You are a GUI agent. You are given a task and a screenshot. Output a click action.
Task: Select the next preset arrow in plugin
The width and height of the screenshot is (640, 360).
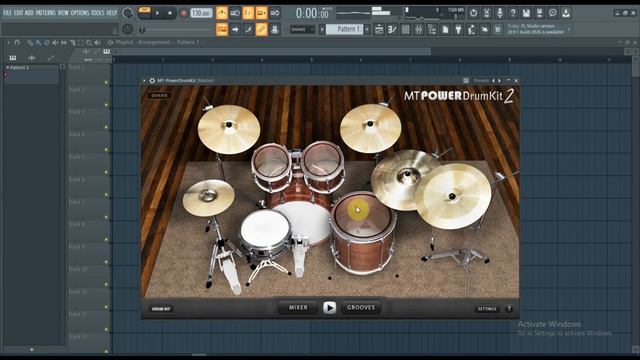pyautogui.click(x=500, y=81)
